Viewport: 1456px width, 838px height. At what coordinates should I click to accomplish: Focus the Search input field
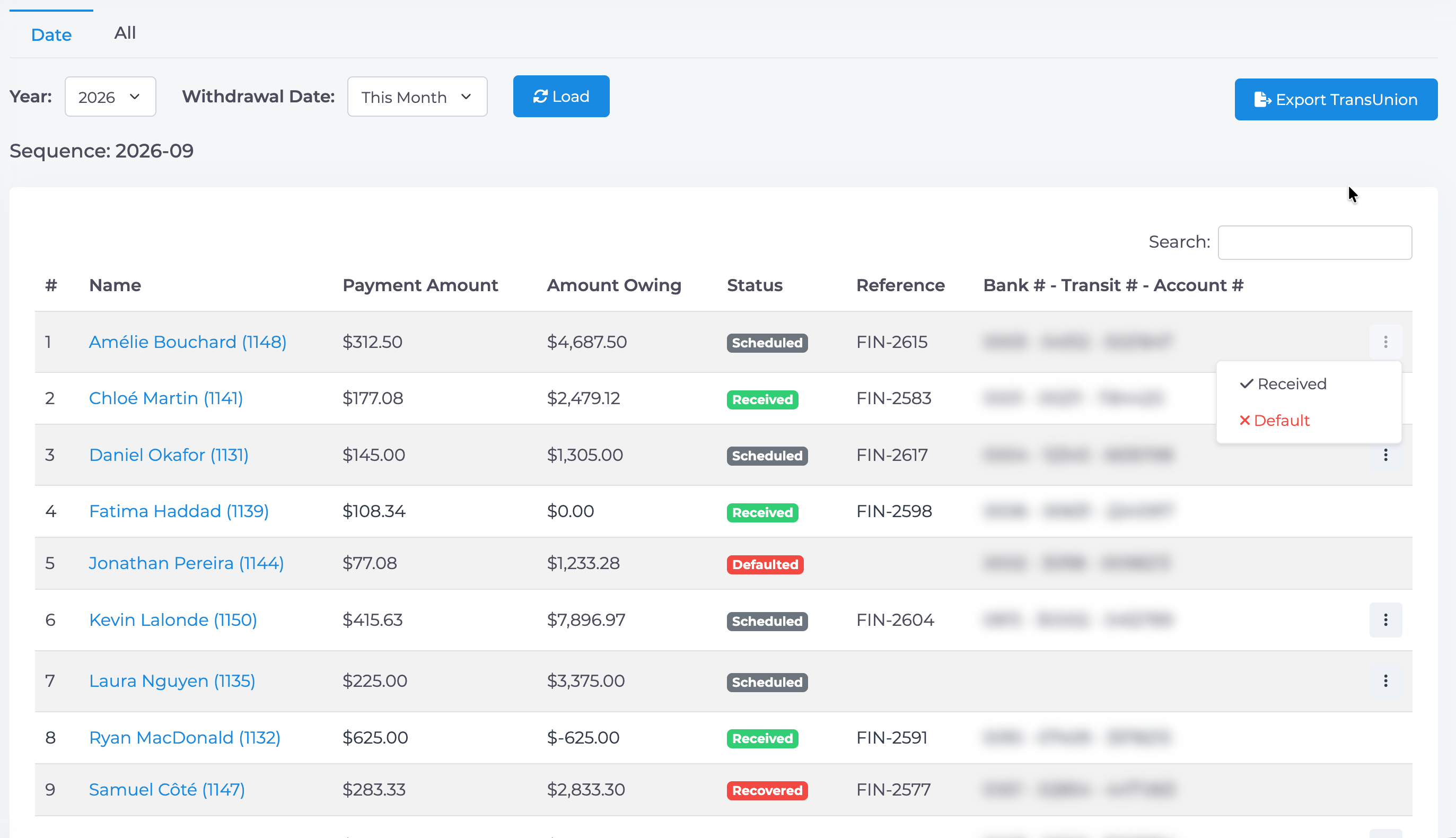tap(1314, 242)
